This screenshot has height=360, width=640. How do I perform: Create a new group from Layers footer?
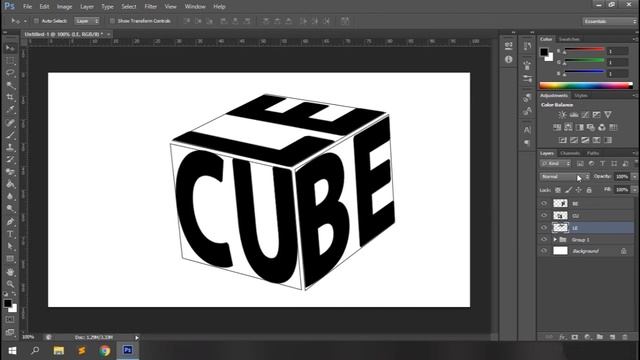[x=600, y=337]
